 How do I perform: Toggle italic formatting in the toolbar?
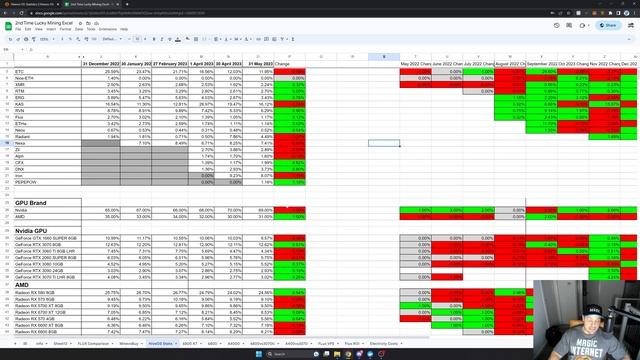pos(162,39)
